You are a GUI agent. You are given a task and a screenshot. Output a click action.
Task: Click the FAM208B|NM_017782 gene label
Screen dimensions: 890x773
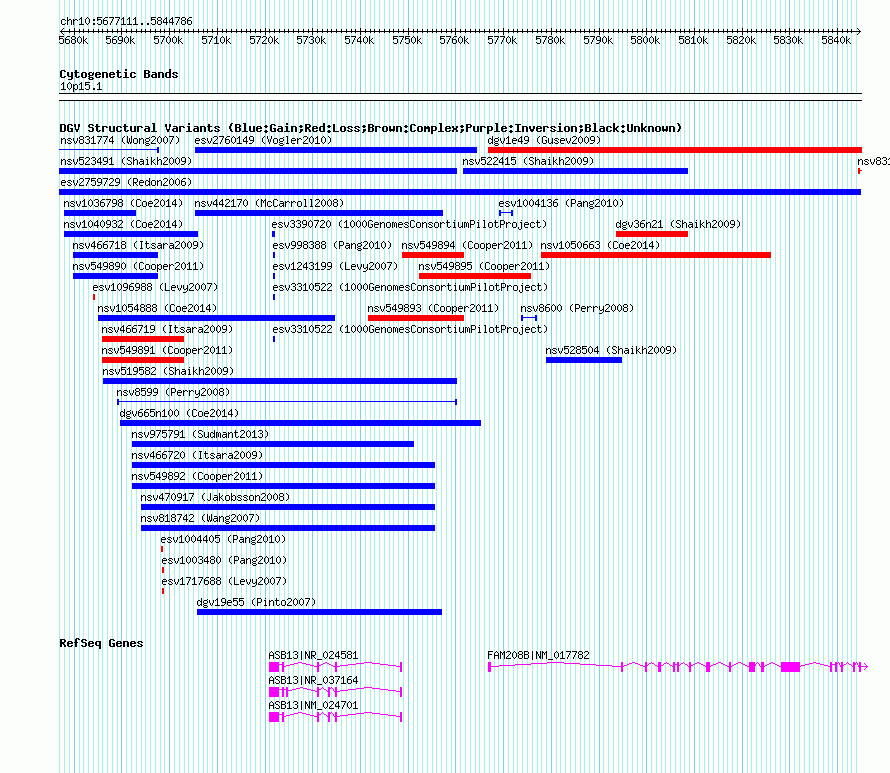[x=538, y=656]
